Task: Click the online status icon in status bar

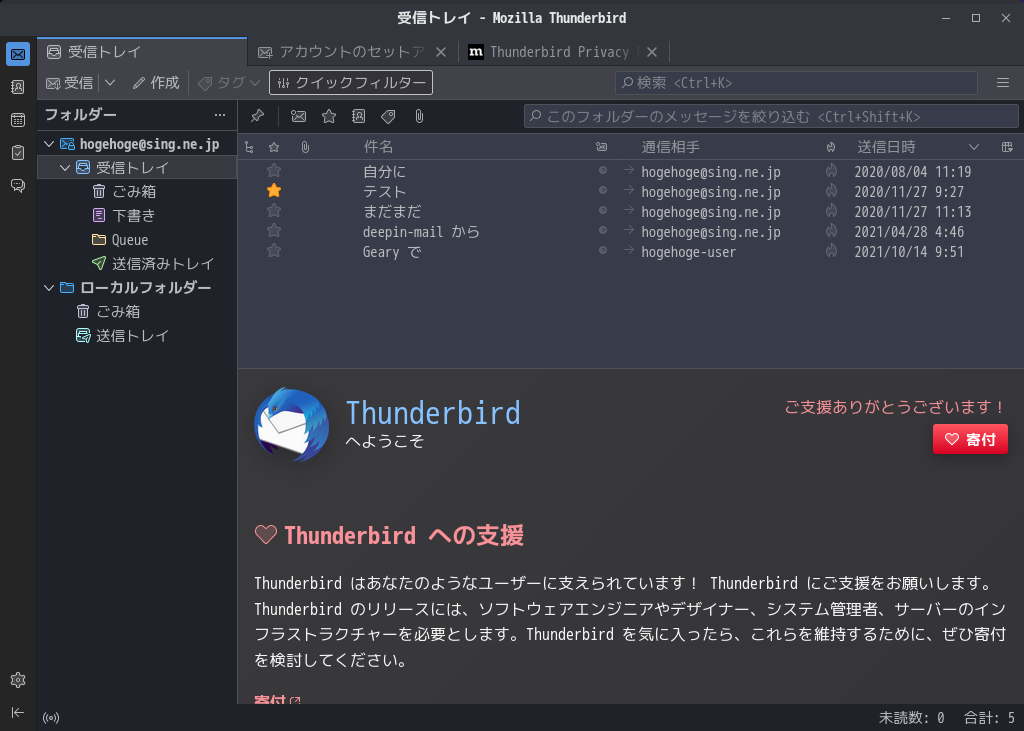Action: pyautogui.click(x=51, y=718)
